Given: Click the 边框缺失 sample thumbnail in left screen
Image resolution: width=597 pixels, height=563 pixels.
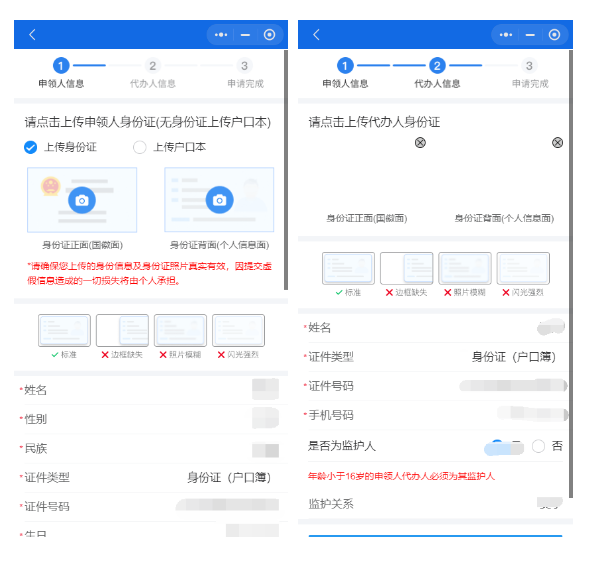Looking at the screenshot, I should point(122,330).
